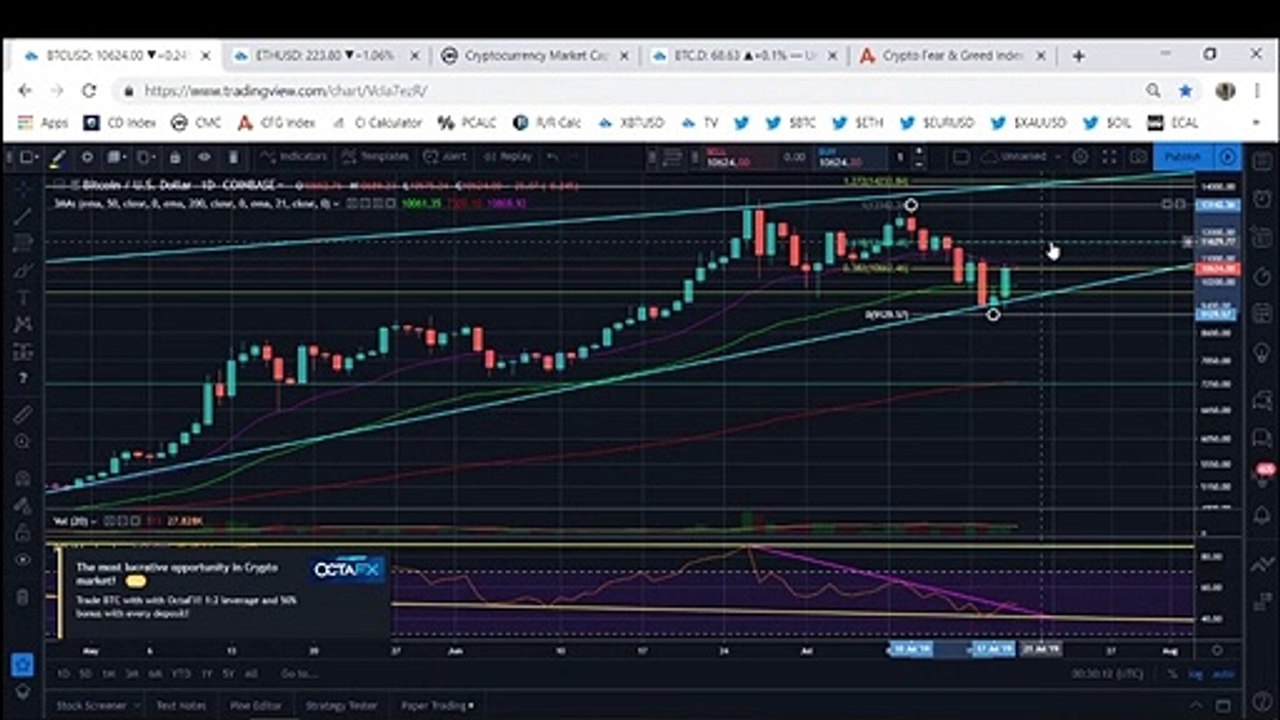The image size is (1280, 720).
Task: Toggle the percent scale option
Action: click(x=1172, y=674)
